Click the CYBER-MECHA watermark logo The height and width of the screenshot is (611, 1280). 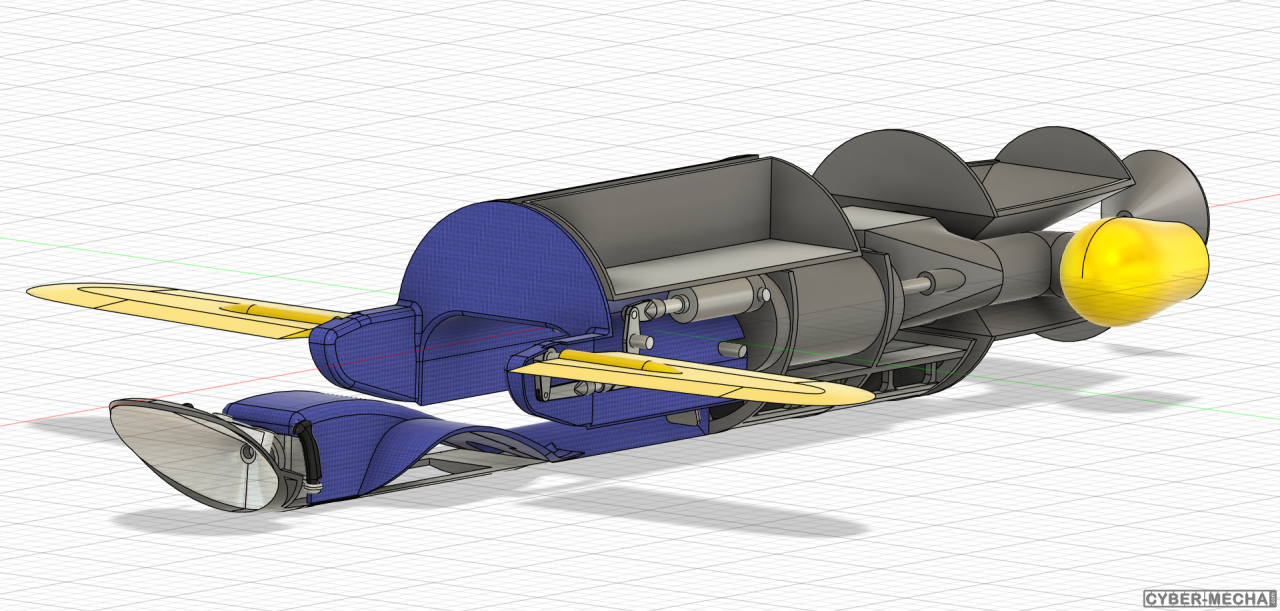point(1208,598)
